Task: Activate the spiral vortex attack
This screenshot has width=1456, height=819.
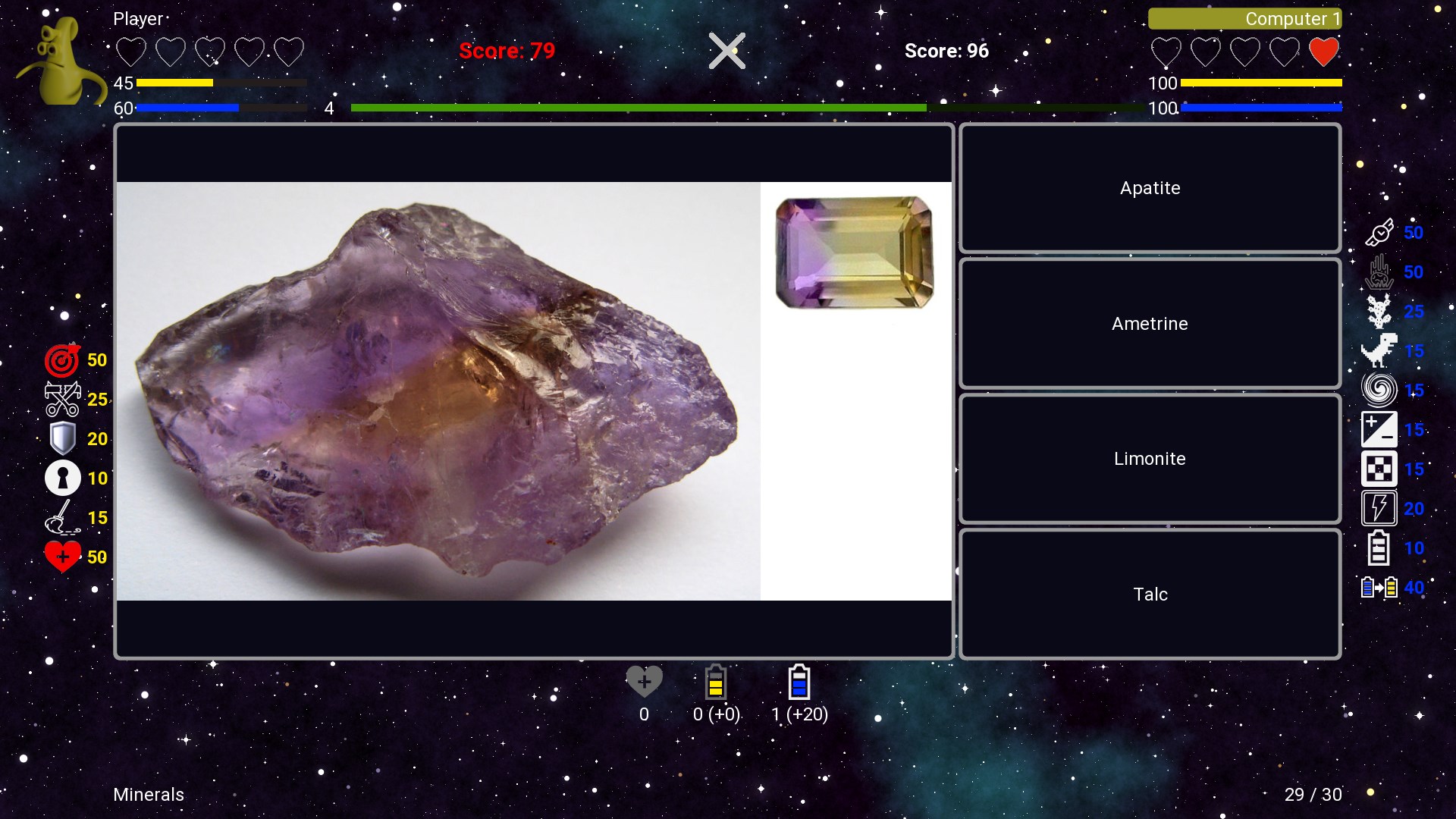Action: click(x=1379, y=391)
